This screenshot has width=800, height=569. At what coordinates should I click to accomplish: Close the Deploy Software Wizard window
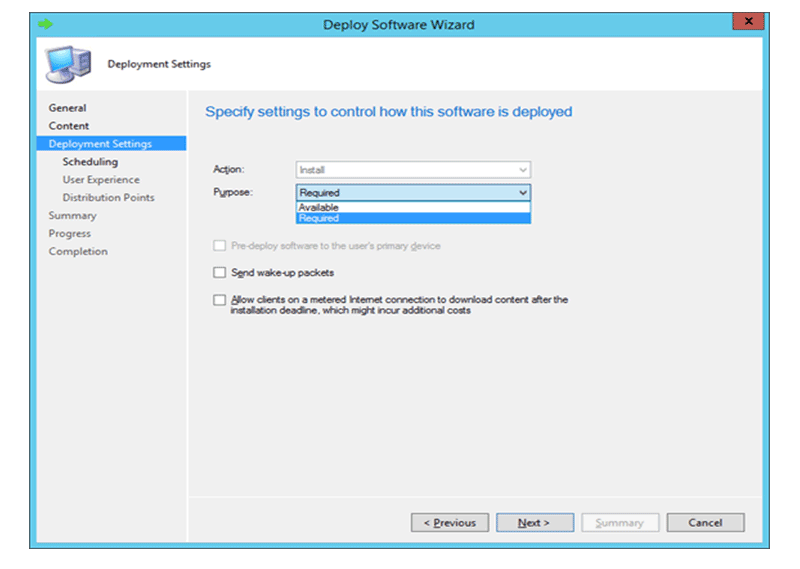click(748, 21)
